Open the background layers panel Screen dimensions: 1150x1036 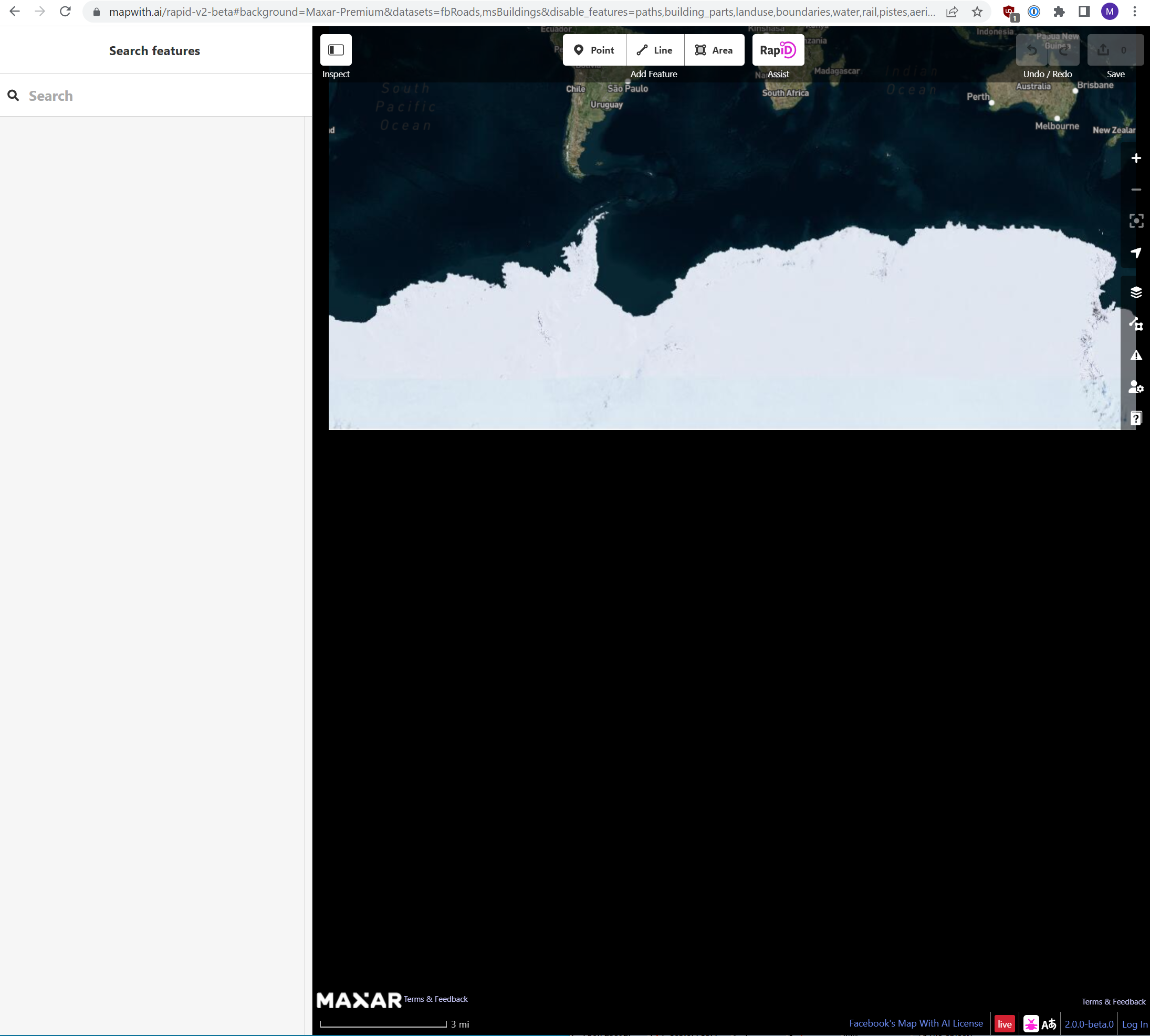[x=1136, y=292]
